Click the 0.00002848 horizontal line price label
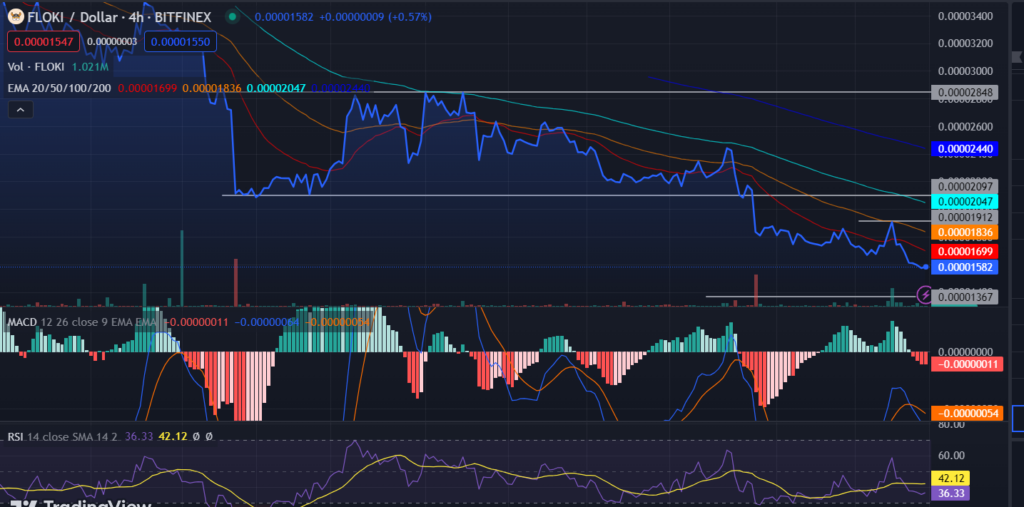Screen dimensions: 1024x507 (965, 93)
